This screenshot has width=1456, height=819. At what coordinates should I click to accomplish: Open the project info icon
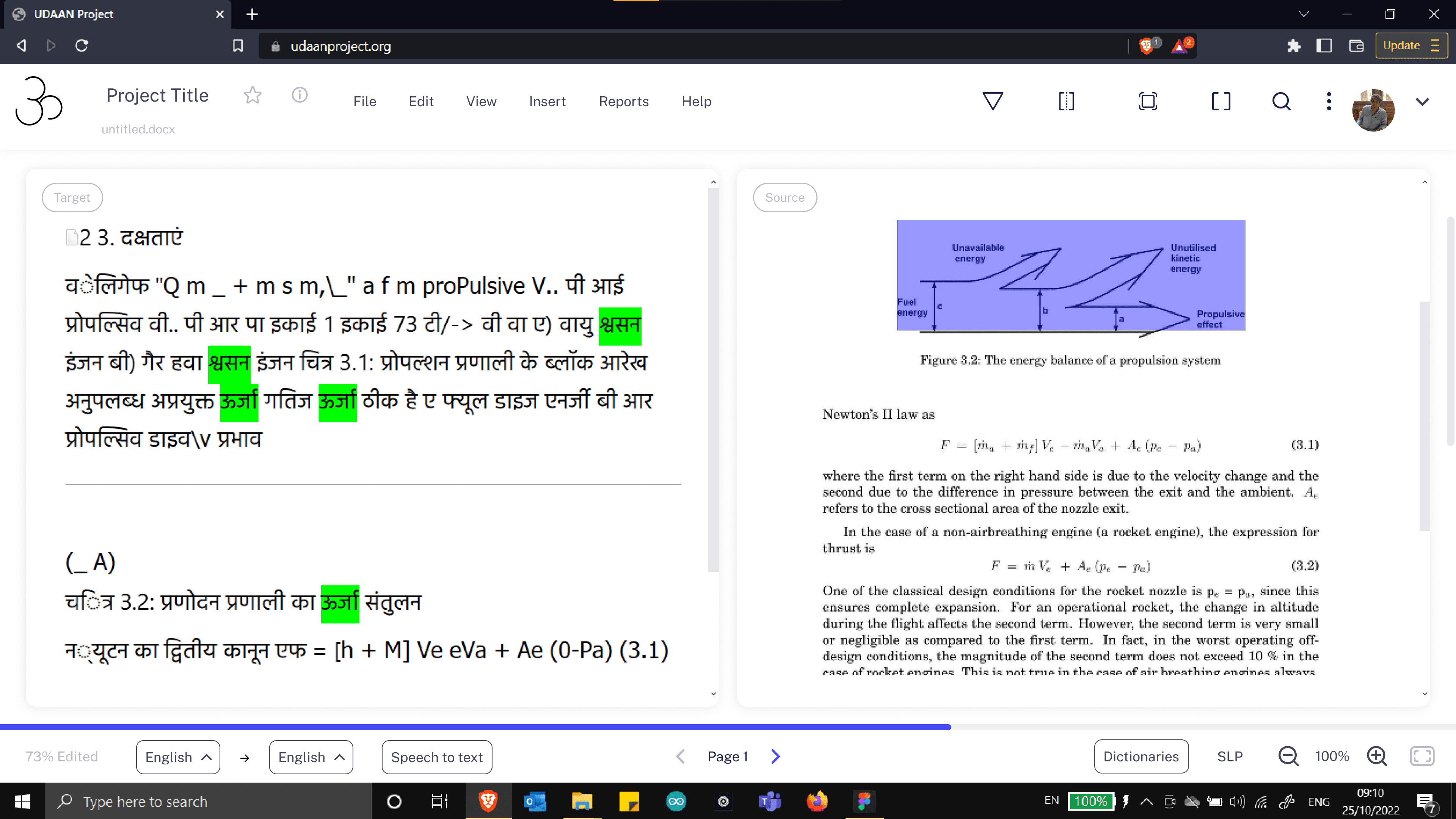[x=300, y=95]
